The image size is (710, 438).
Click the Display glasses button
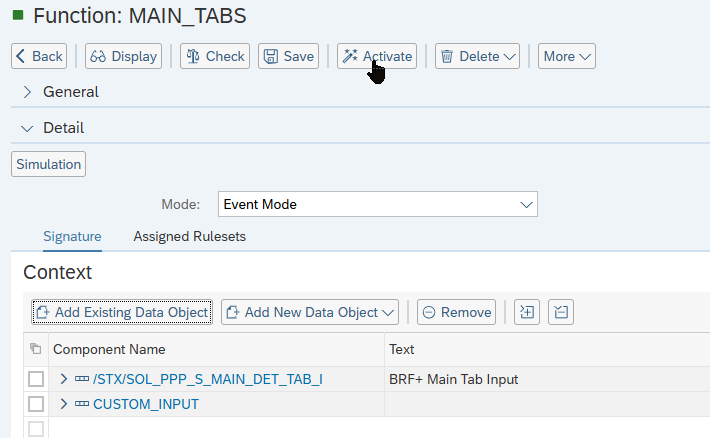pyautogui.click(x=123, y=56)
